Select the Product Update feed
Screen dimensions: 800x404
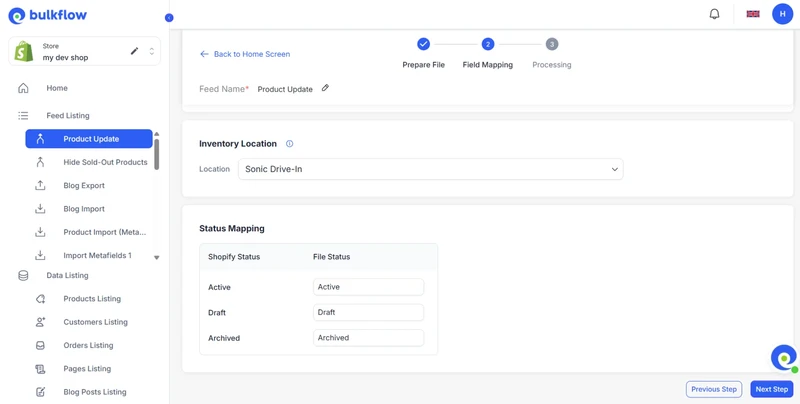pyautogui.click(x=89, y=139)
